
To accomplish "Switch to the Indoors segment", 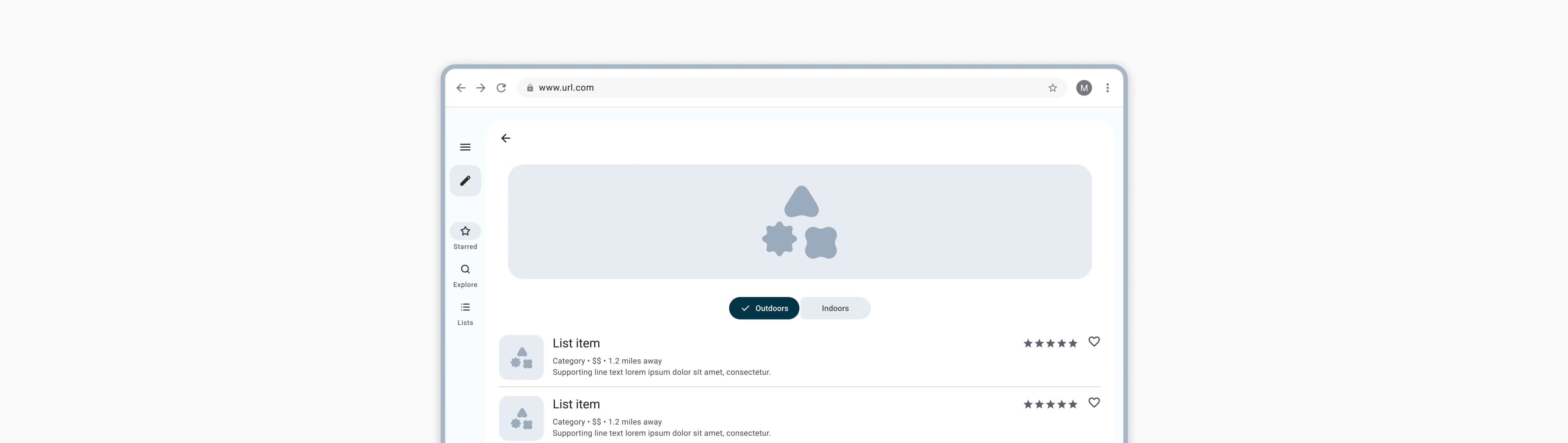I will (x=835, y=308).
